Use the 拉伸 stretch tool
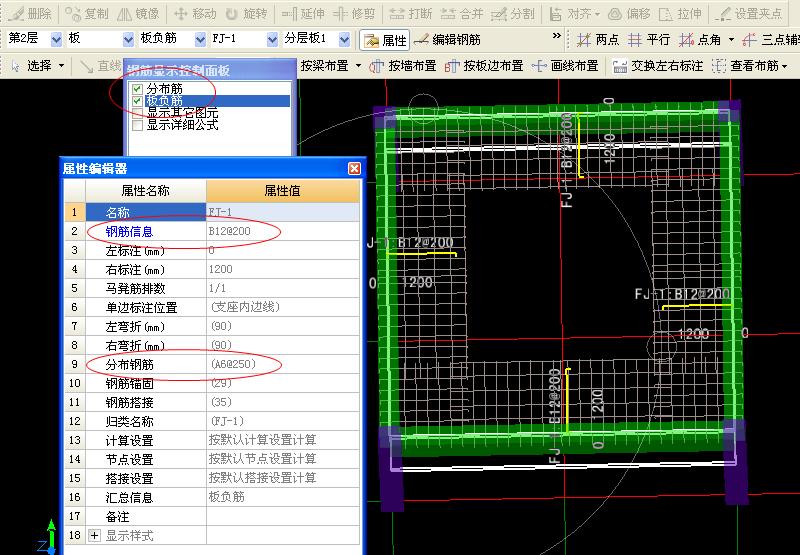Screen dimensions: 800x555 [x=680, y=13]
